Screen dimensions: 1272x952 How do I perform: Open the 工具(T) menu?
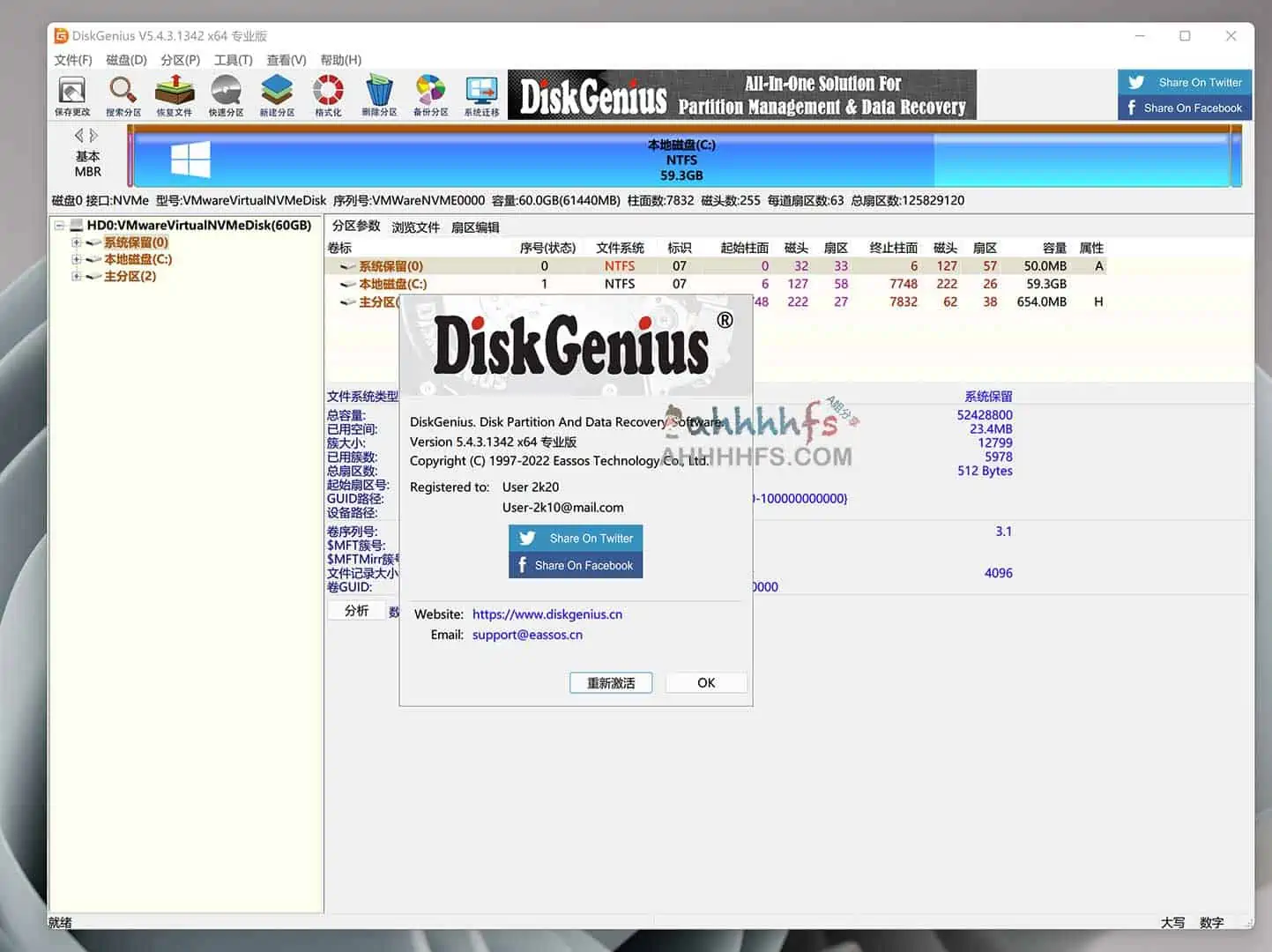coord(233,60)
